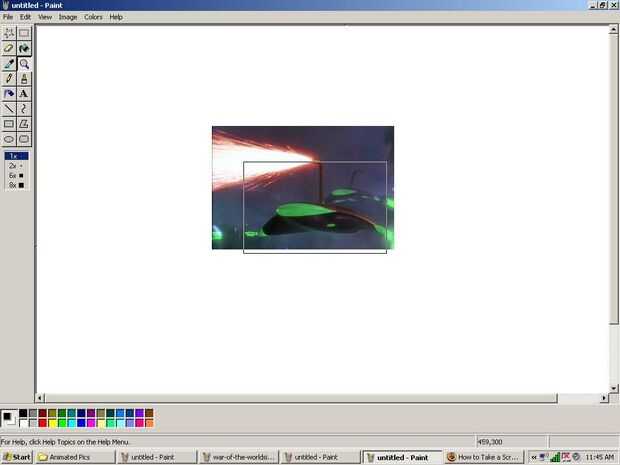Select the Magnifier tool
Screen dimensions: 620x465
coord(24,63)
